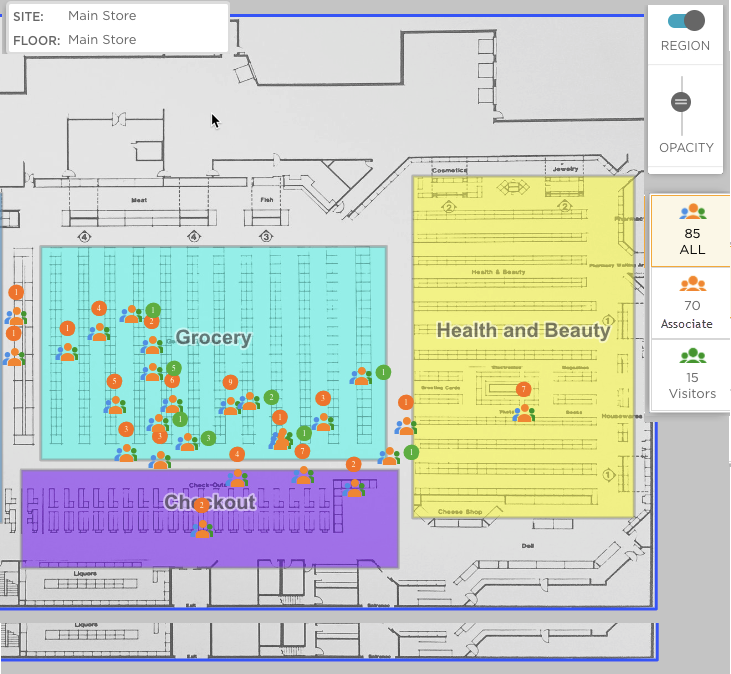The image size is (731, 674).
Task: Click the people cluster with orange 9 badge
Action: [230, 405]
